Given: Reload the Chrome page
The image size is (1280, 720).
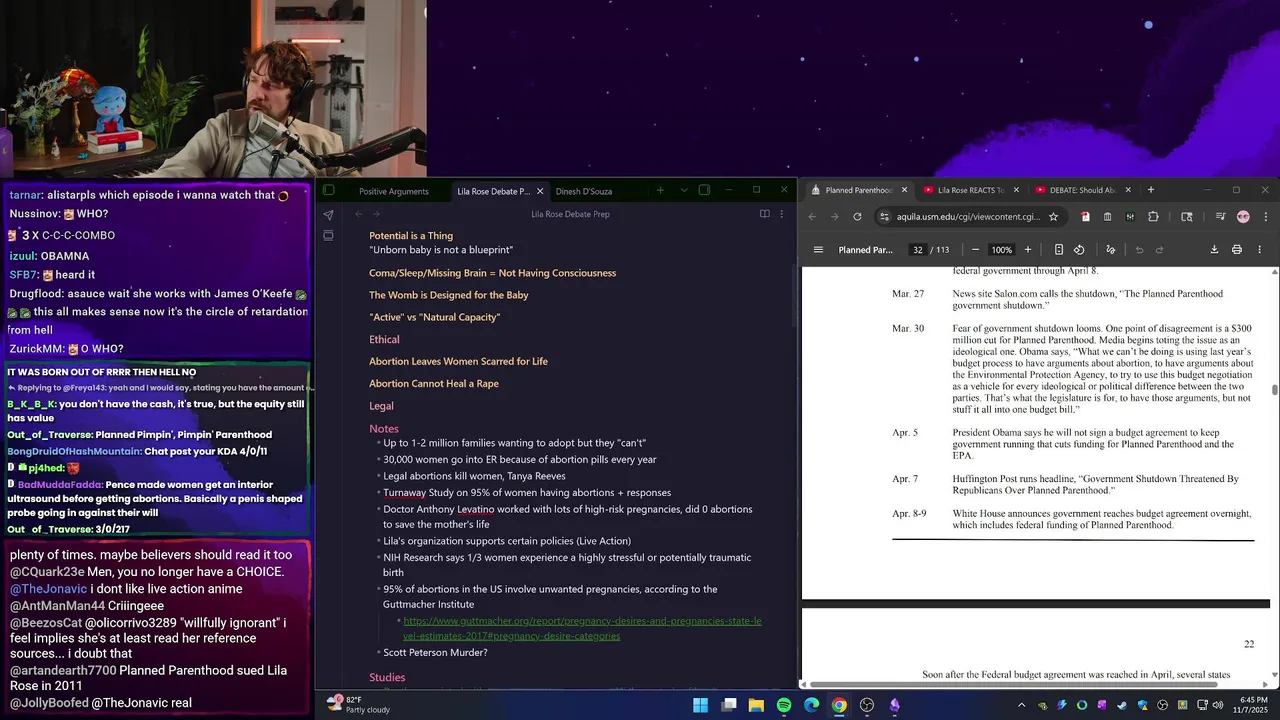Looking at the screenshot, I should 857,217.
